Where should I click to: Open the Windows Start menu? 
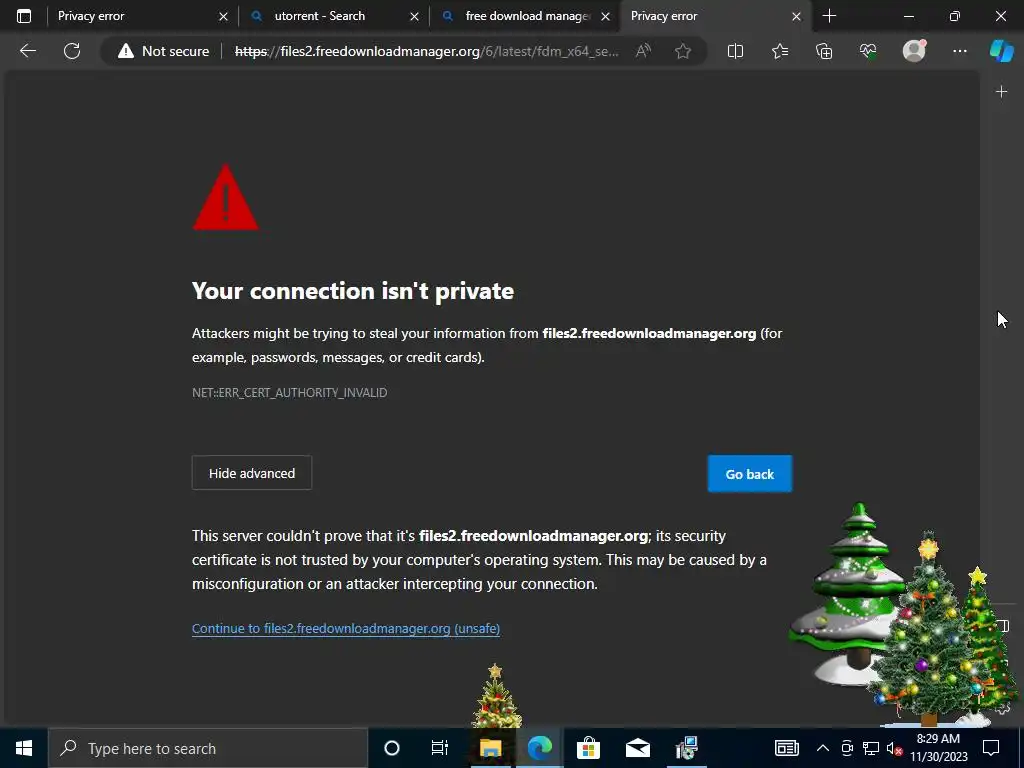(x=24, y=748)
